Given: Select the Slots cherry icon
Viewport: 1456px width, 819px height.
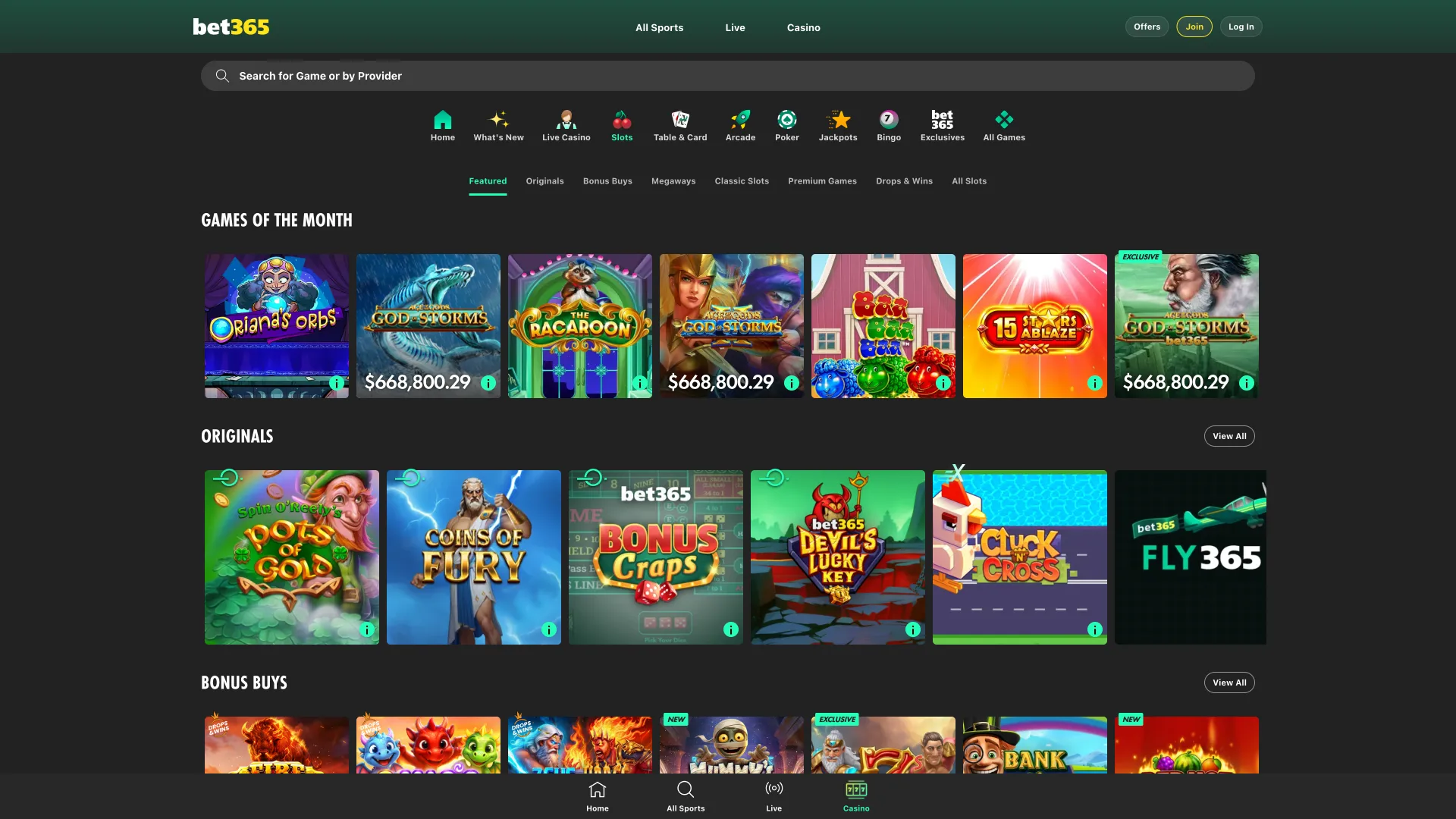Looking at the screenshot, I should pos(622,120).
